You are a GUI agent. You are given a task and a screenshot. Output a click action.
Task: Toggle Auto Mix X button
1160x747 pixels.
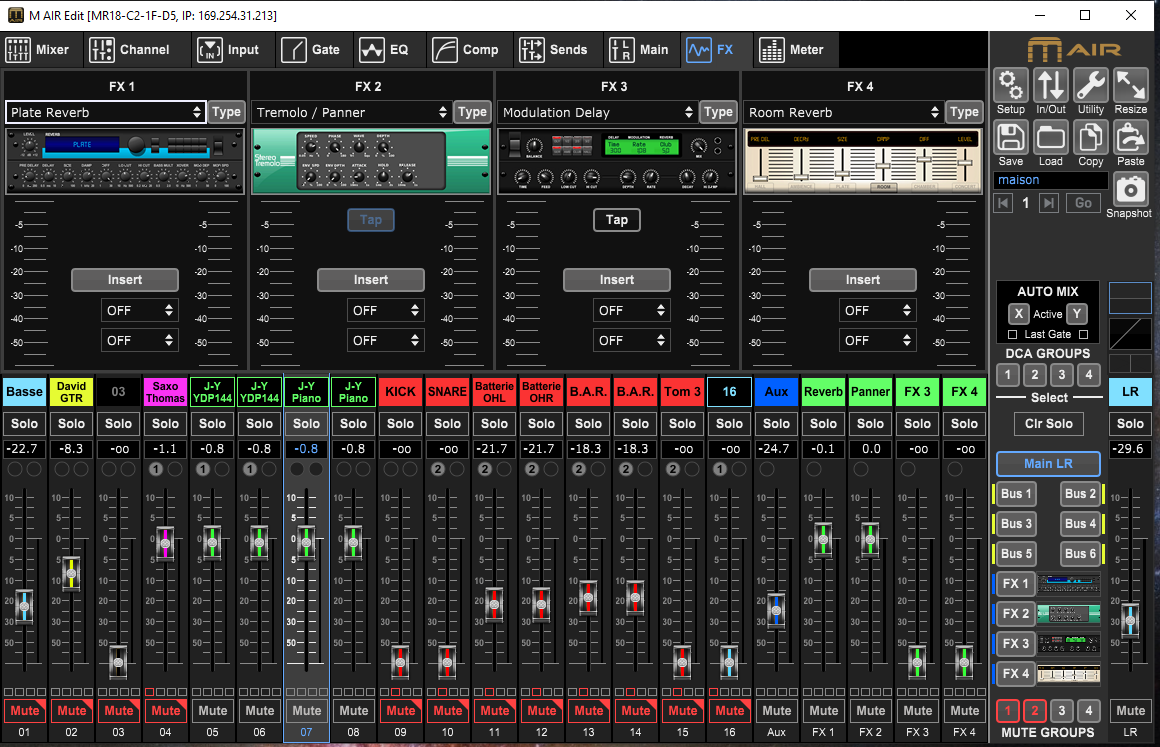[1019, 314]
